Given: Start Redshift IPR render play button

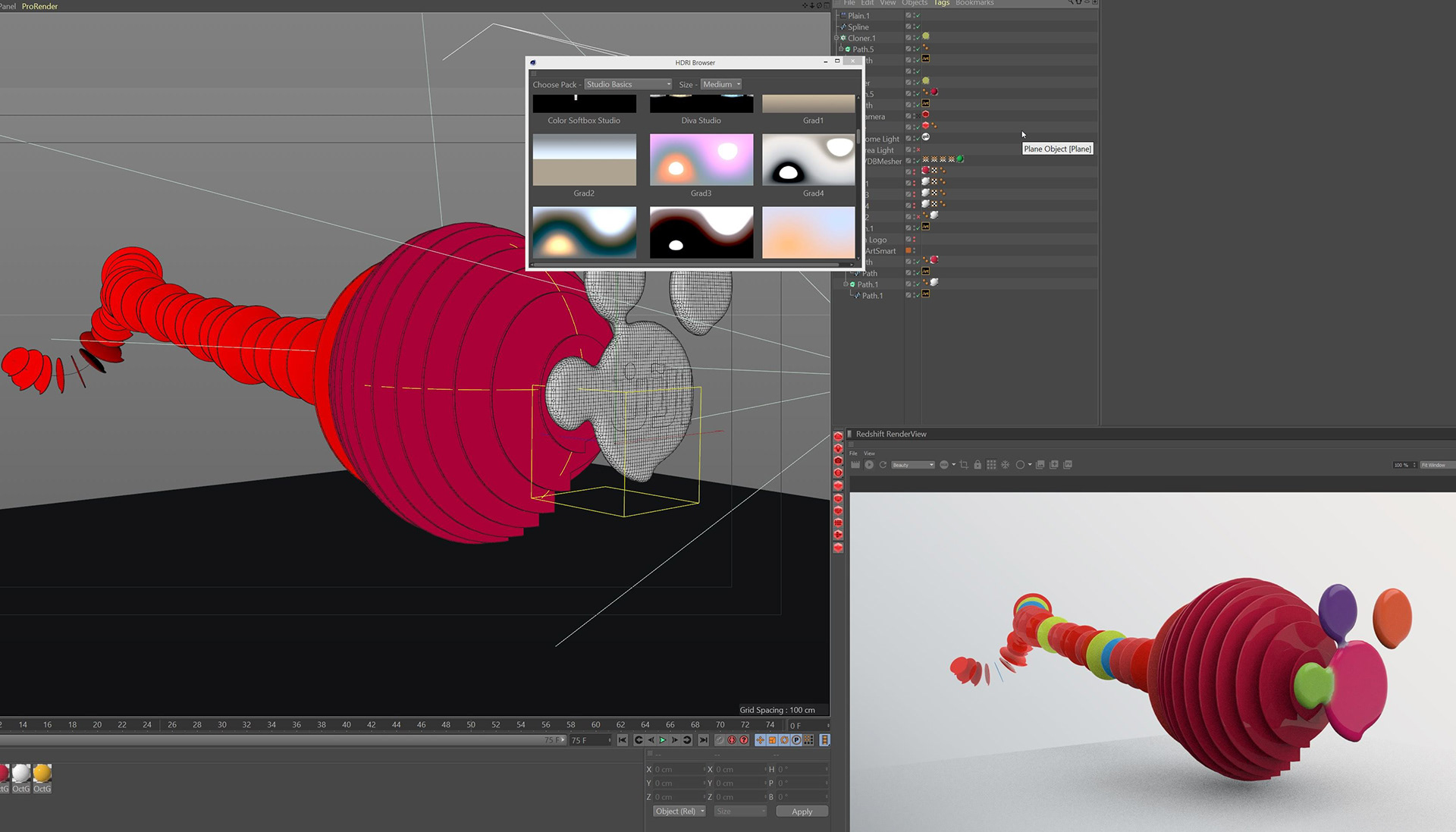Looking at the screenshot, I should pos(869,465).
